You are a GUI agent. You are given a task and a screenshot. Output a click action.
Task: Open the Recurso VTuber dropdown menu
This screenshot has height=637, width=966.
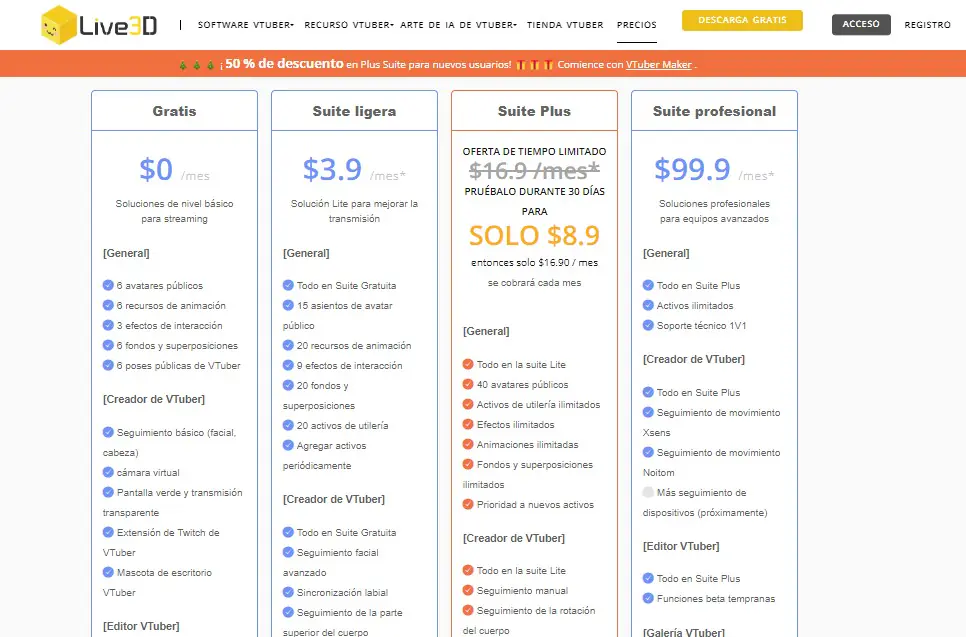[x=349, y=24]
